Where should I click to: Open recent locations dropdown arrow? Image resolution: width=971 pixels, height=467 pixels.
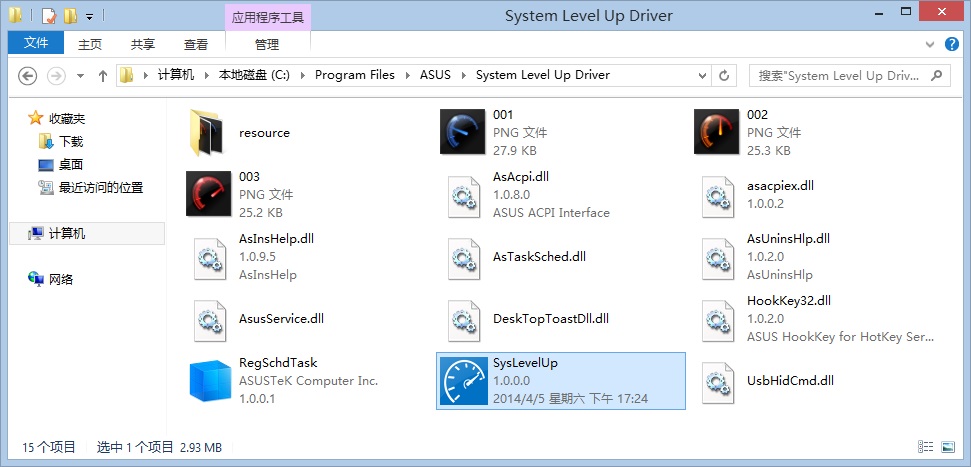80,76
